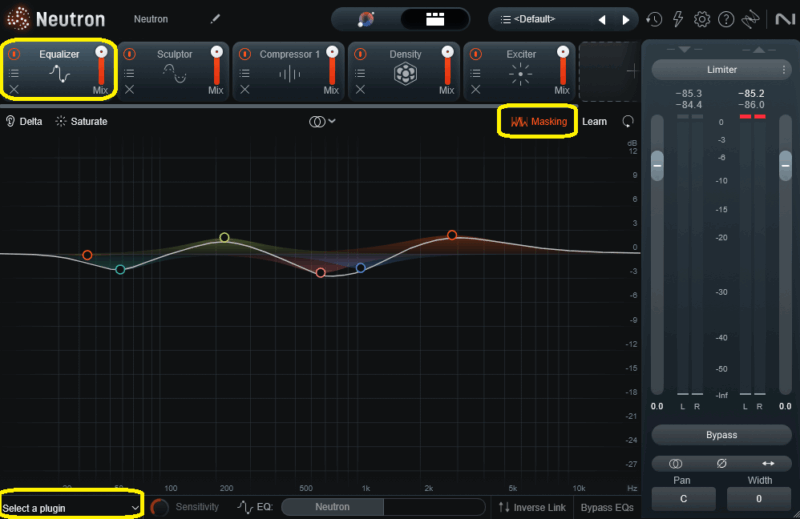Click the Exciter Mix slider
800x519 pixels.
(x=563, y=65)
